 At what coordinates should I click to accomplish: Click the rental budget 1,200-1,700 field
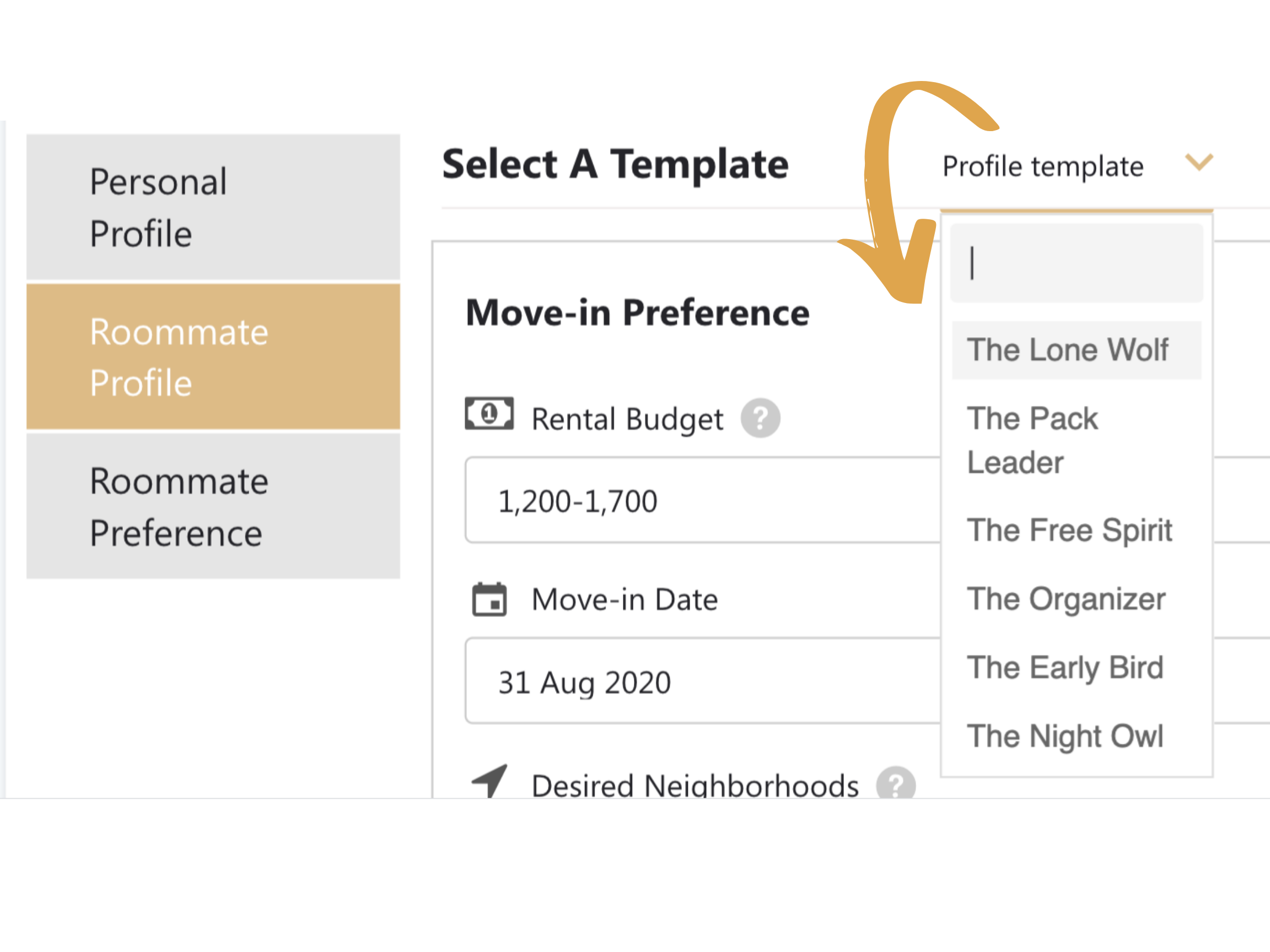click(x=703, y=500)
